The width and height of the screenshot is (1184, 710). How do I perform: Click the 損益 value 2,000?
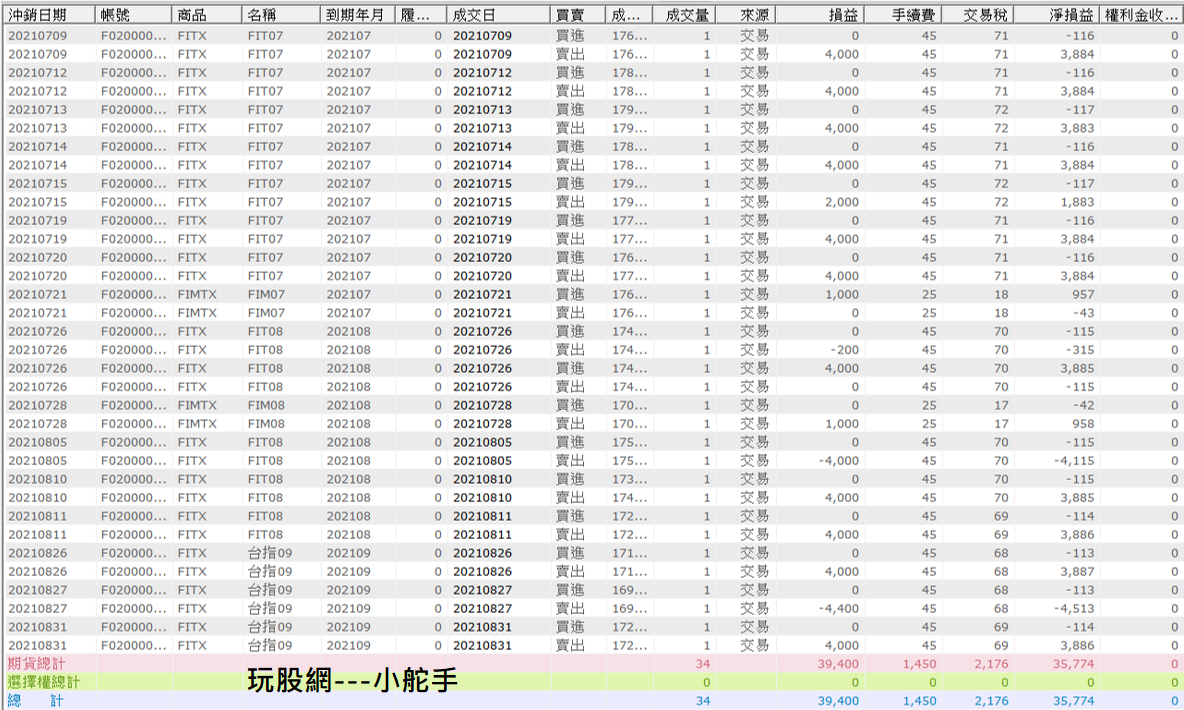[842, 202]
